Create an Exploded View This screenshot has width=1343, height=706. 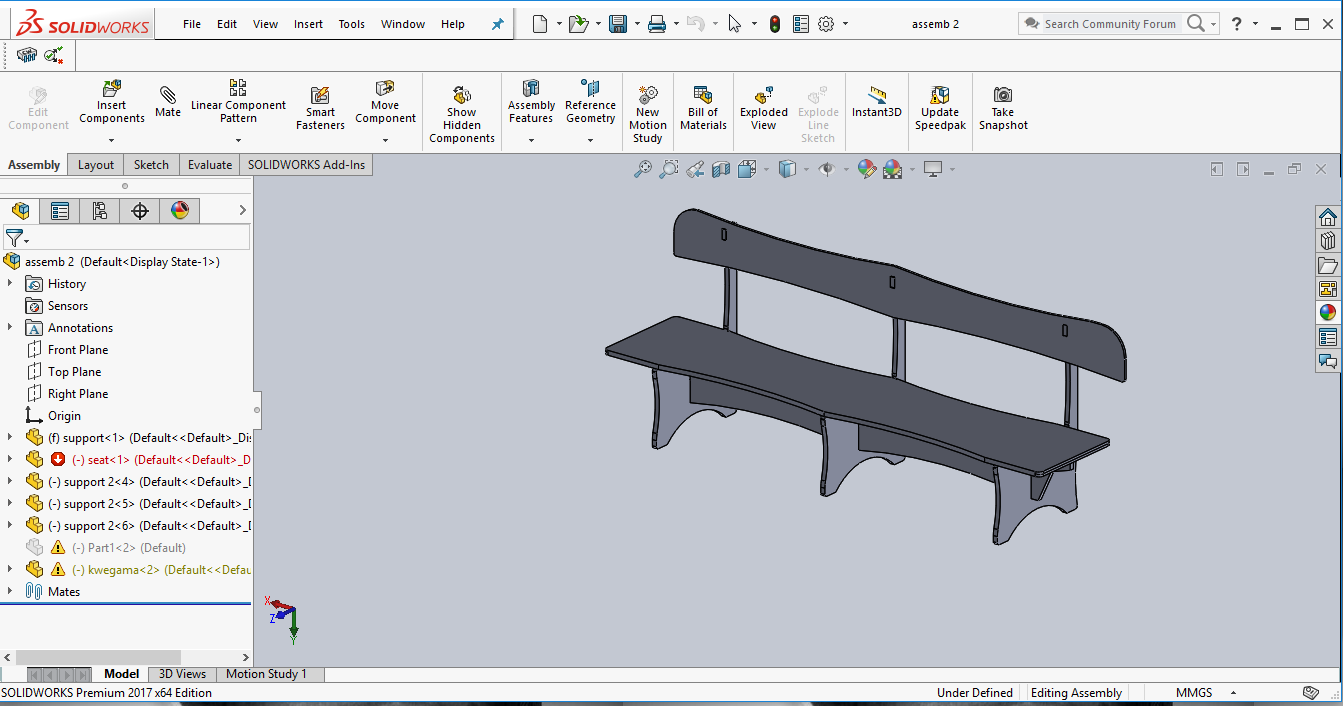[764, 96]
